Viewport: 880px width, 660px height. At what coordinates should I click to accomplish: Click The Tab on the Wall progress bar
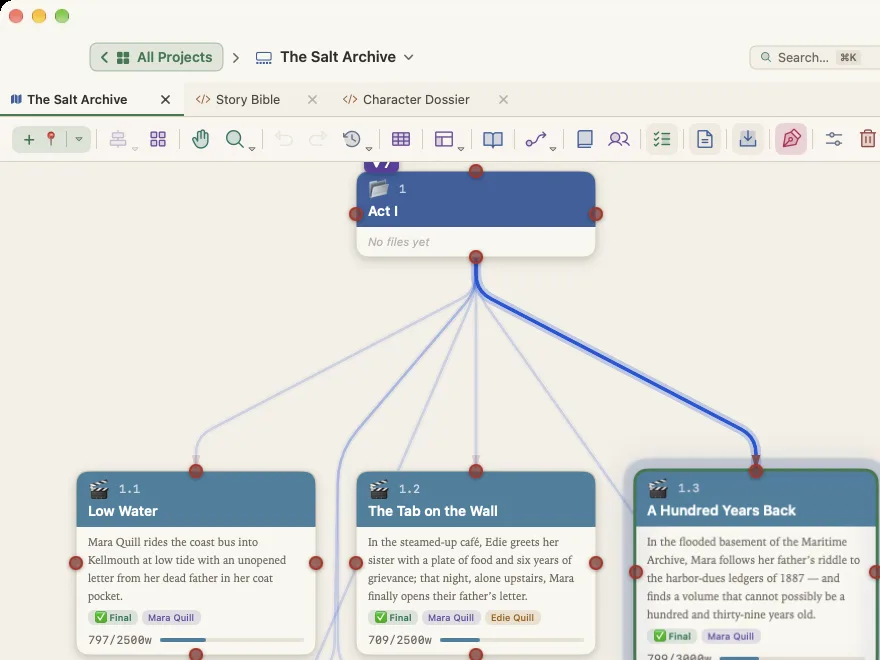(x=512, y=640)
